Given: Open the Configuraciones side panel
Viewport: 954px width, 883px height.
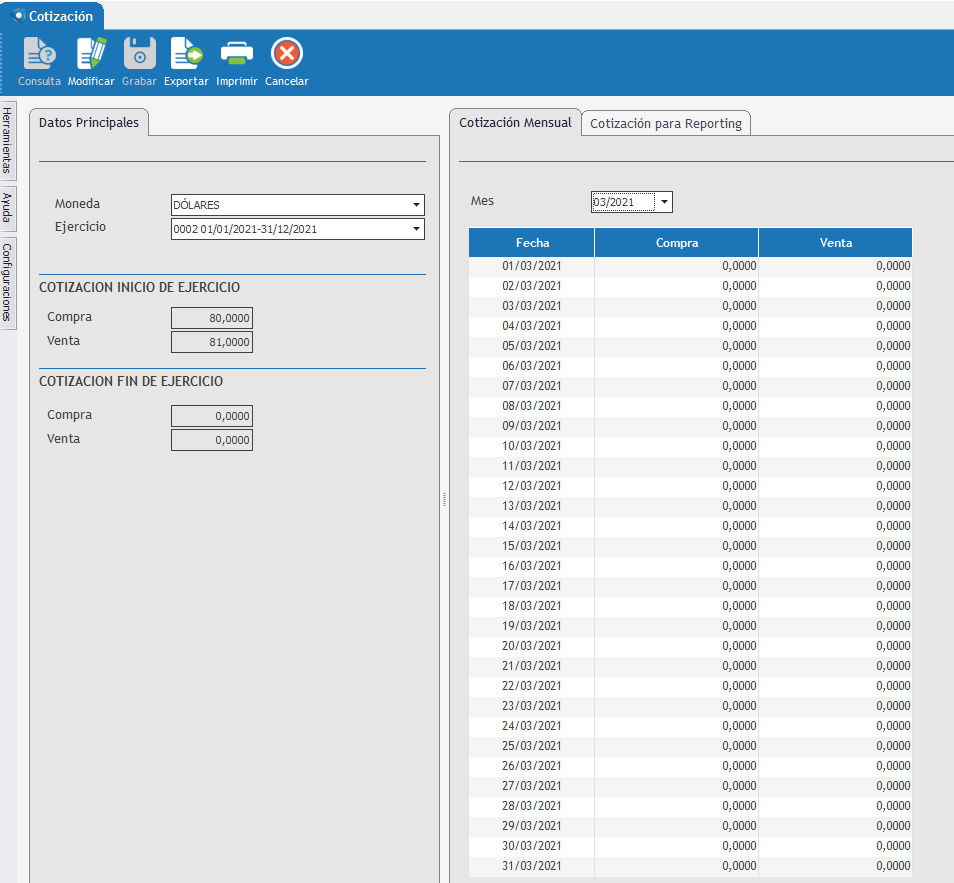Looking at the screenshot, I should pos(8,282).
